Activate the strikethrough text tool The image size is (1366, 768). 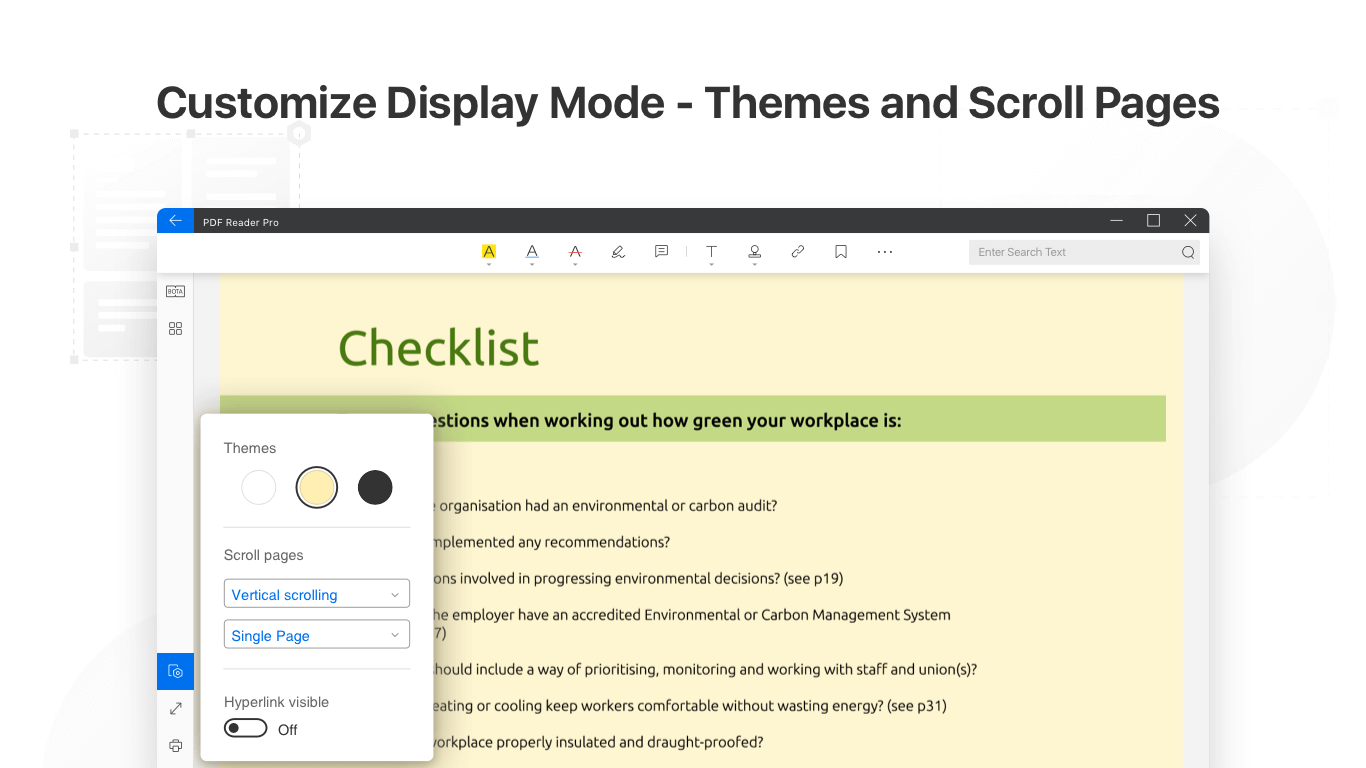(x=575, y=252)
